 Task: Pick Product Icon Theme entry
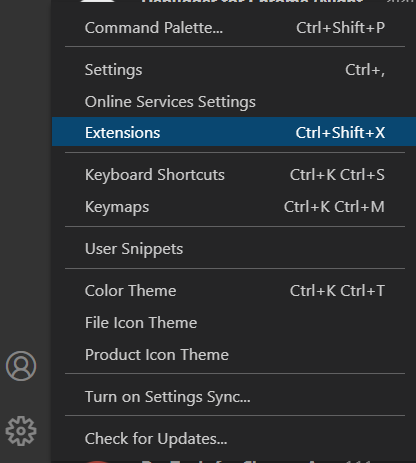pyautogui.click(x=235, y=355)
